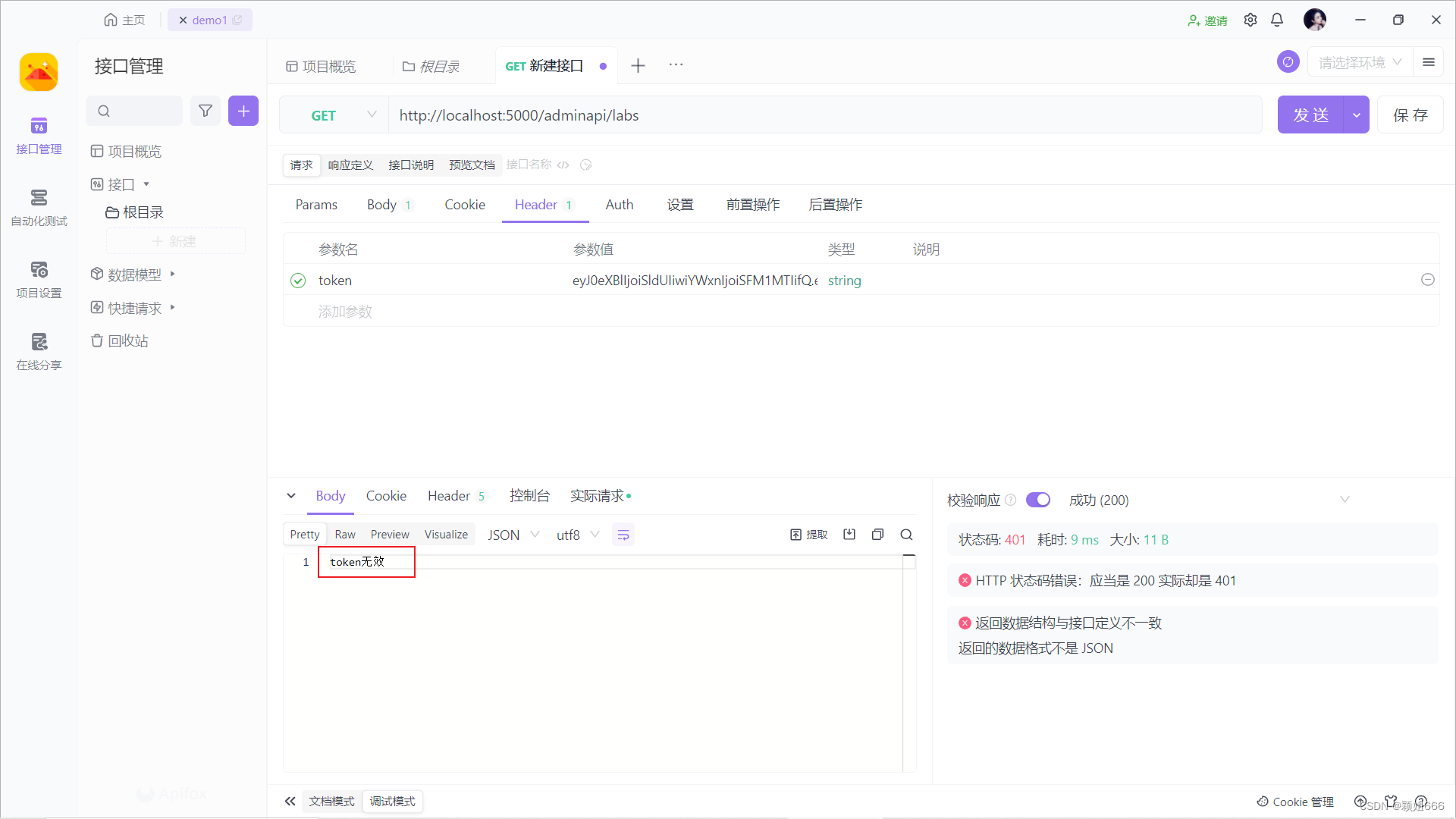
Task: Switch to response Header tab
Action: tap(457, 496)
